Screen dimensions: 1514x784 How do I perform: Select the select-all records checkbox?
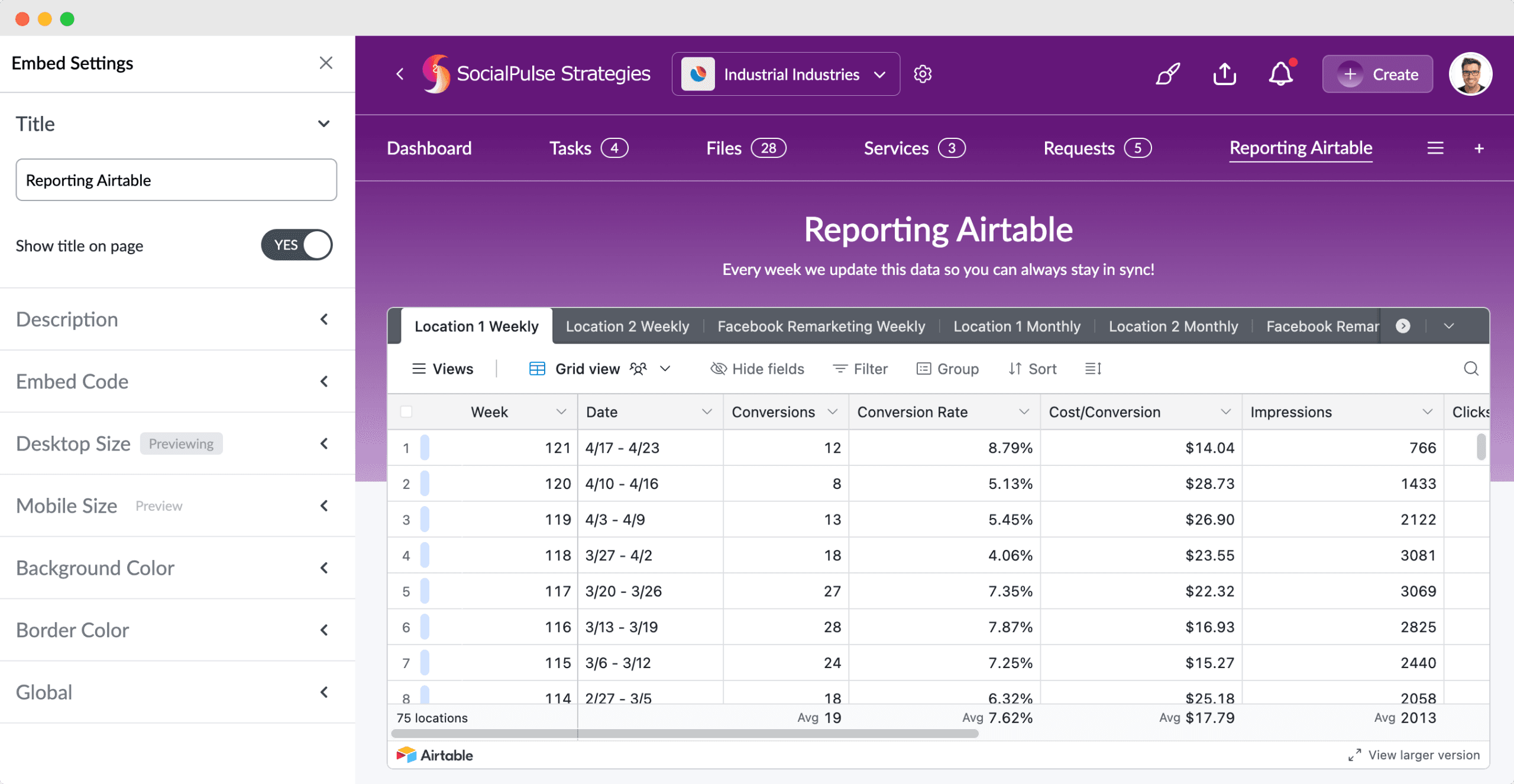point(407,412)
